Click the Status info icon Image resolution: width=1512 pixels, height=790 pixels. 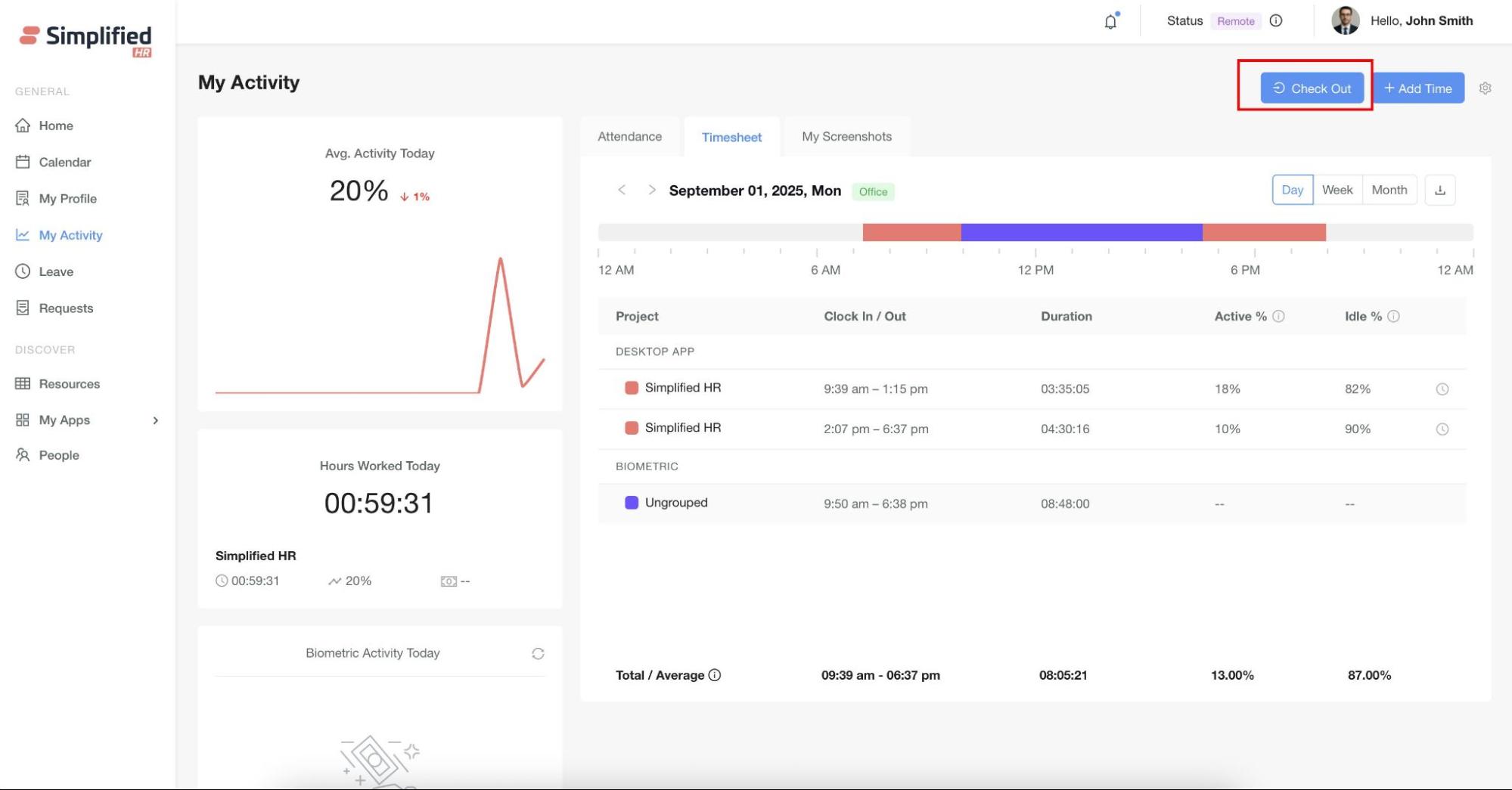[x=1276, y=21]
